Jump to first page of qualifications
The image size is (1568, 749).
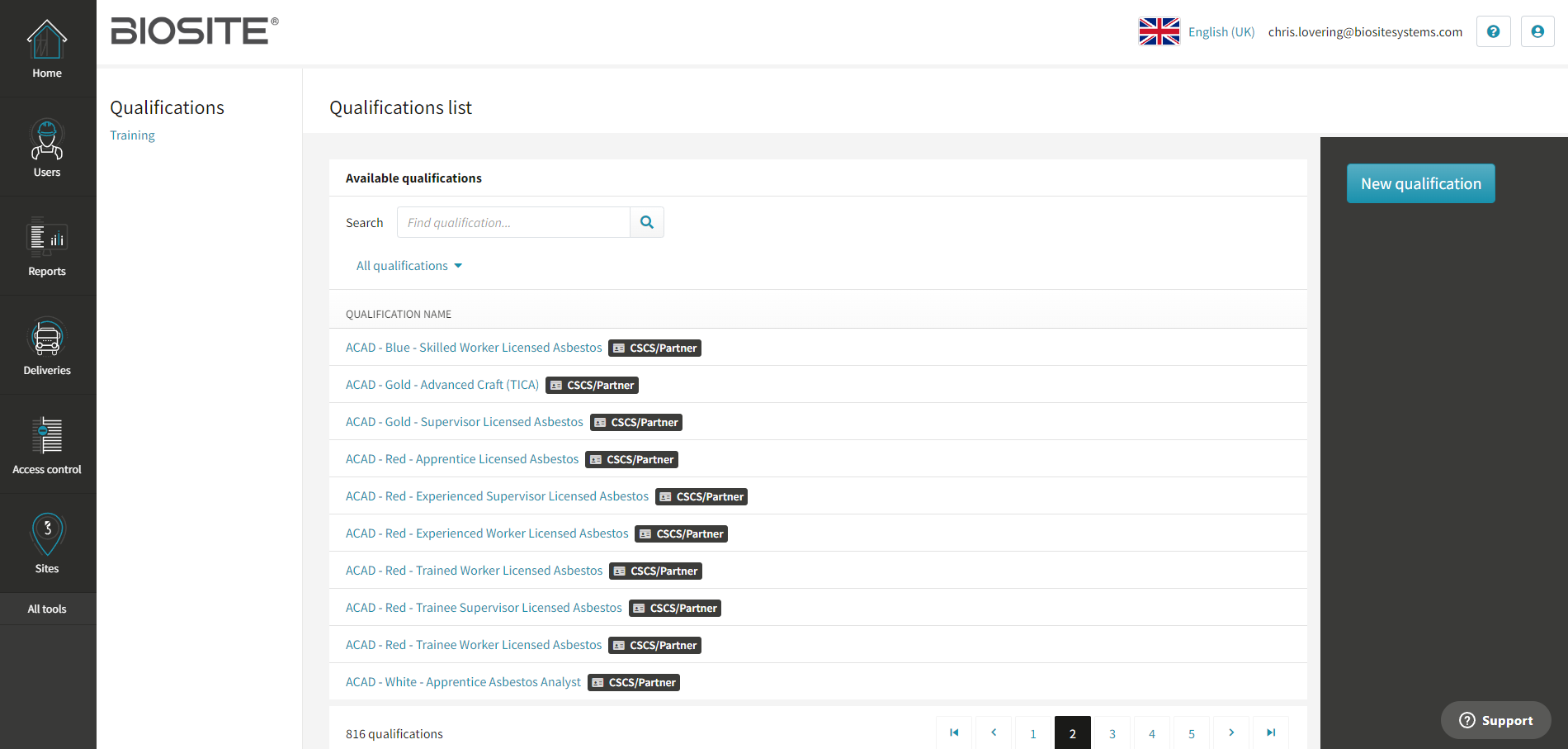click(954, 732)
